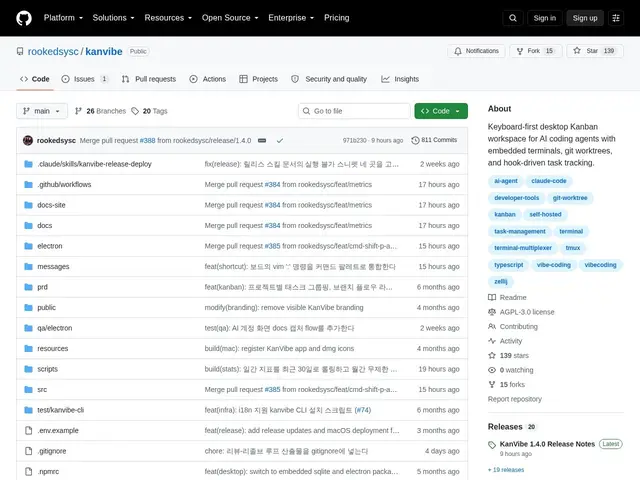Image resolution: width=640 pixels, height=480 pixels.
Task: Click Report repository
Action: 515,399
